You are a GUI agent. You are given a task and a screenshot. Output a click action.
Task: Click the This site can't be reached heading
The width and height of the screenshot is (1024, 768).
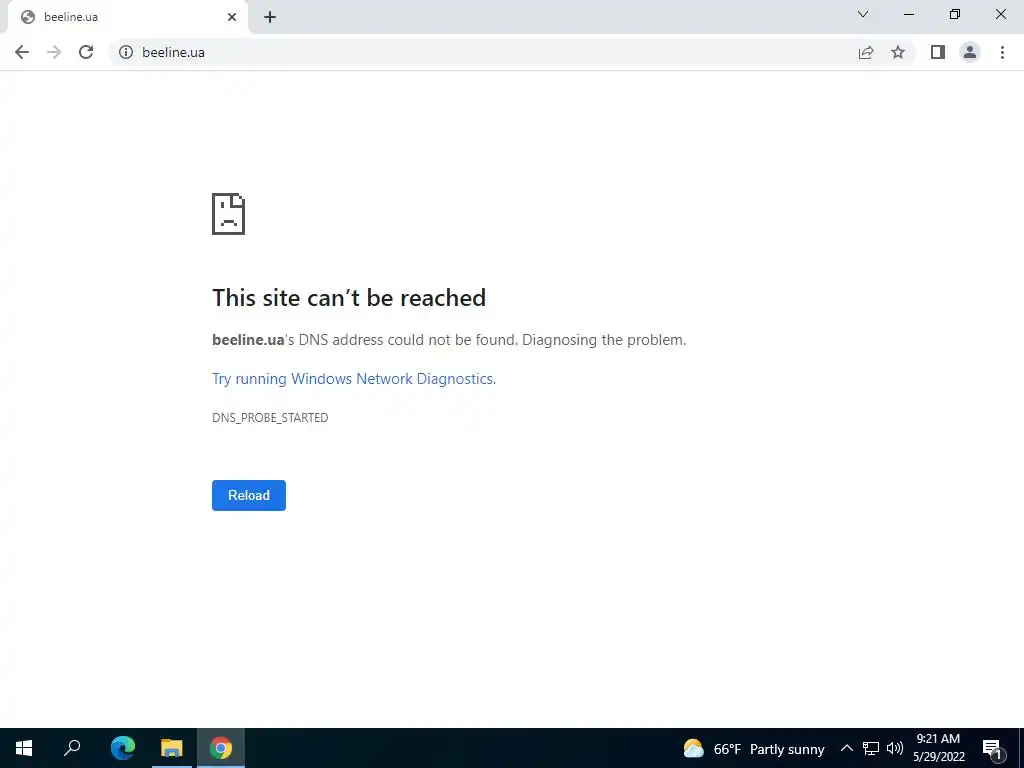349,298
